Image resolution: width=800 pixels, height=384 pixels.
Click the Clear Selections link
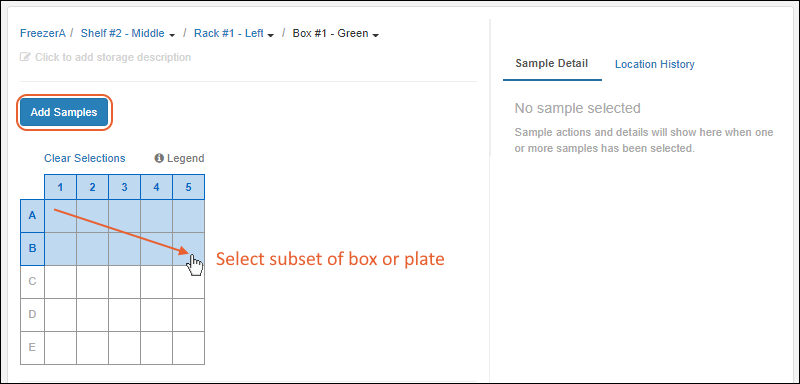pyautogui.click(x=85, y=159)
